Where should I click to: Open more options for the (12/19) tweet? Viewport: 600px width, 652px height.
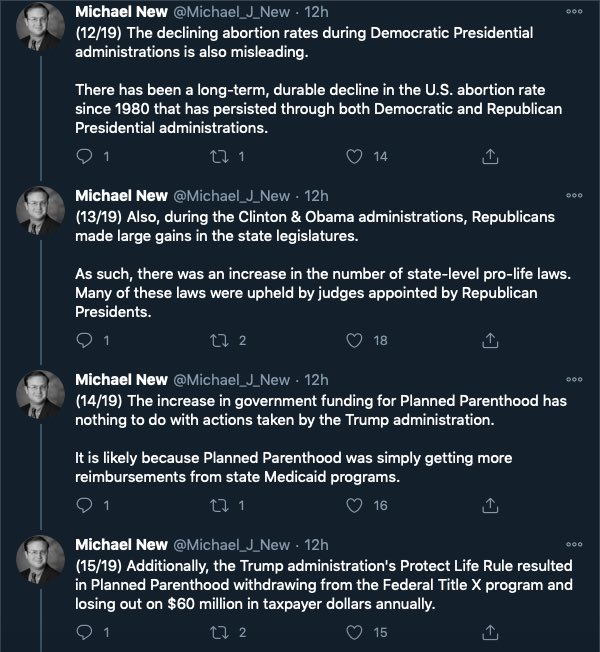[x=573, y=12]
